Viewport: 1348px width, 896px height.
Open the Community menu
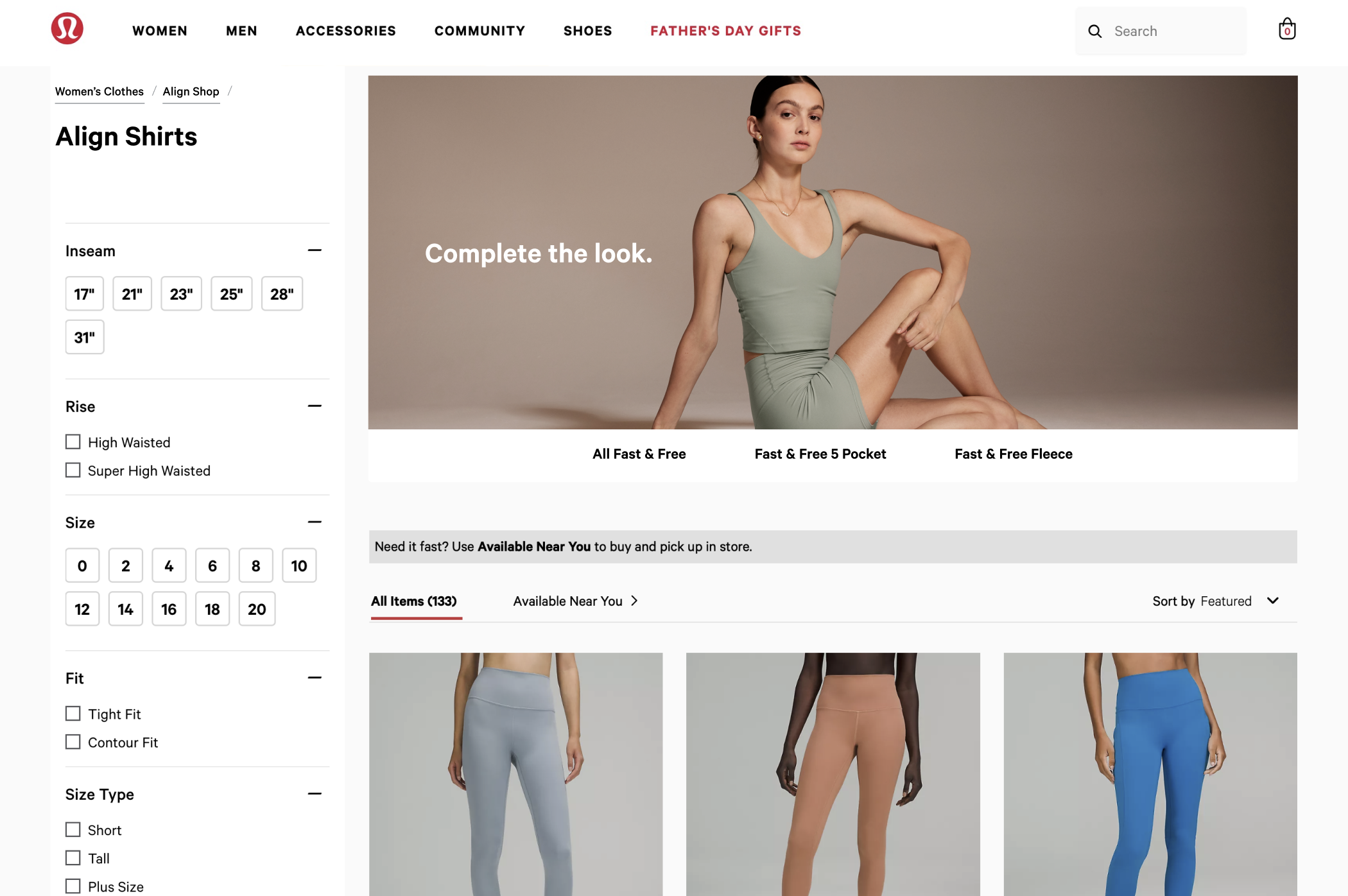480,31
